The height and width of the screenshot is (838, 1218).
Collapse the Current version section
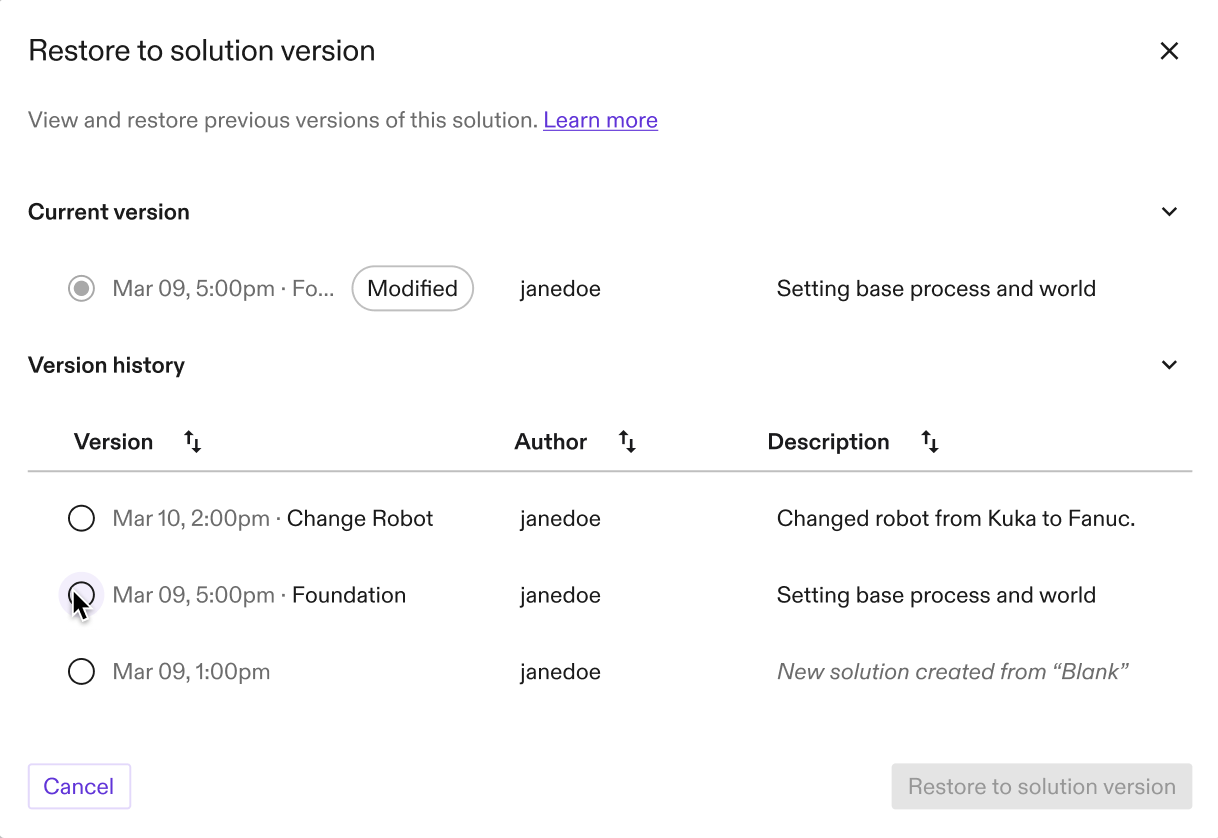tap(1168, 211)
